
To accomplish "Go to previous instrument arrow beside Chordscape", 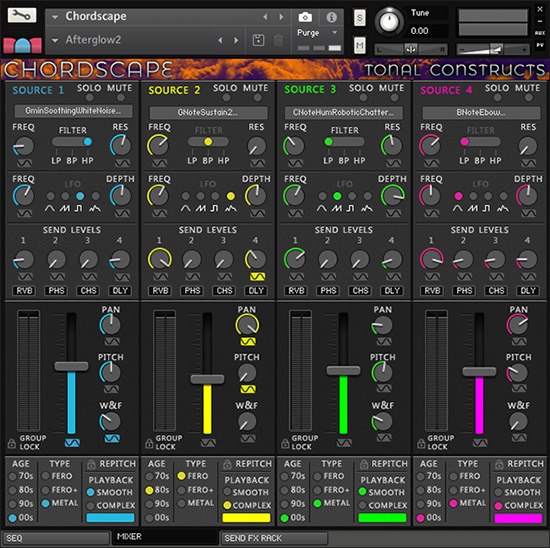I will [x=265, y=16].
